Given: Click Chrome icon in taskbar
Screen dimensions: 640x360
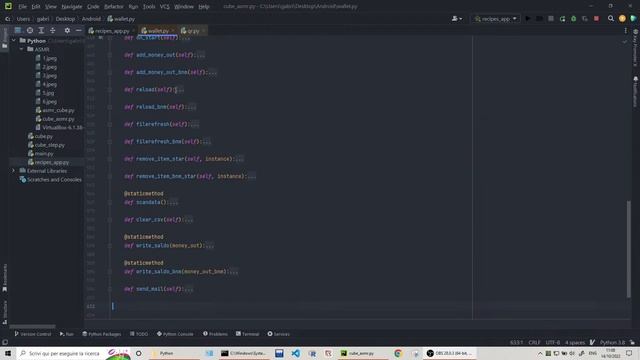Looking at the screenshot, I should coord(398,353).
